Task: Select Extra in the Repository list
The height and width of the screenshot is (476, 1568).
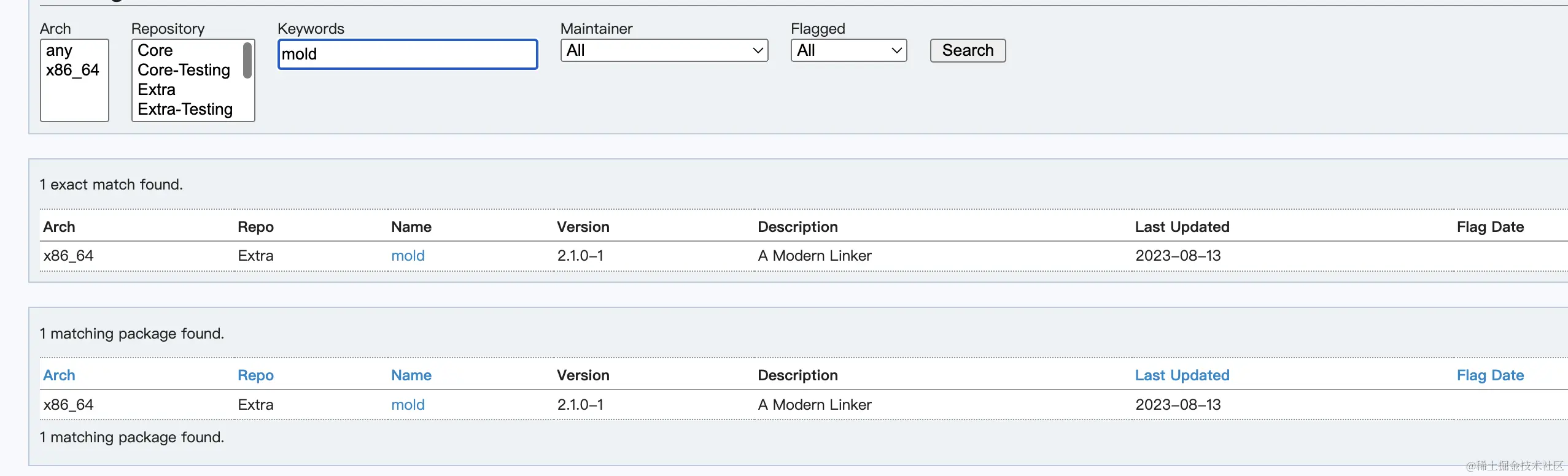Action: (157, 90)
